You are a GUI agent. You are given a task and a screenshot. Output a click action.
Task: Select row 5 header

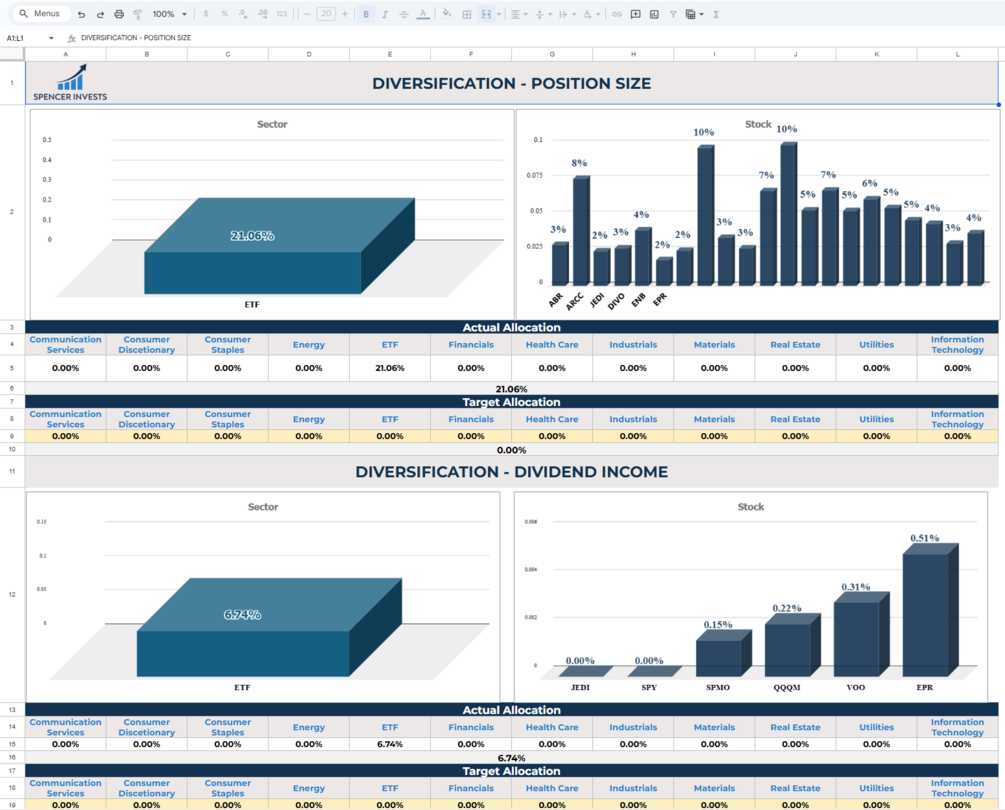[x=12, y=368]
